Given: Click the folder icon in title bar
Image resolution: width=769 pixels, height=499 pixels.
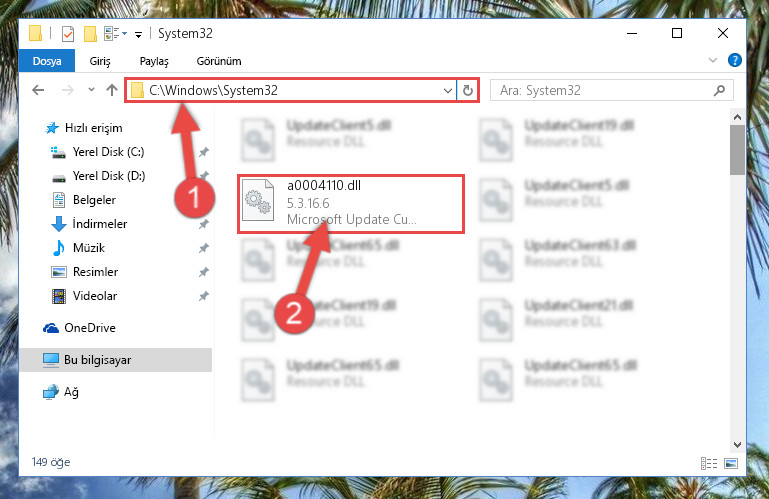Looking at the screenshot, I should point(35,33).
